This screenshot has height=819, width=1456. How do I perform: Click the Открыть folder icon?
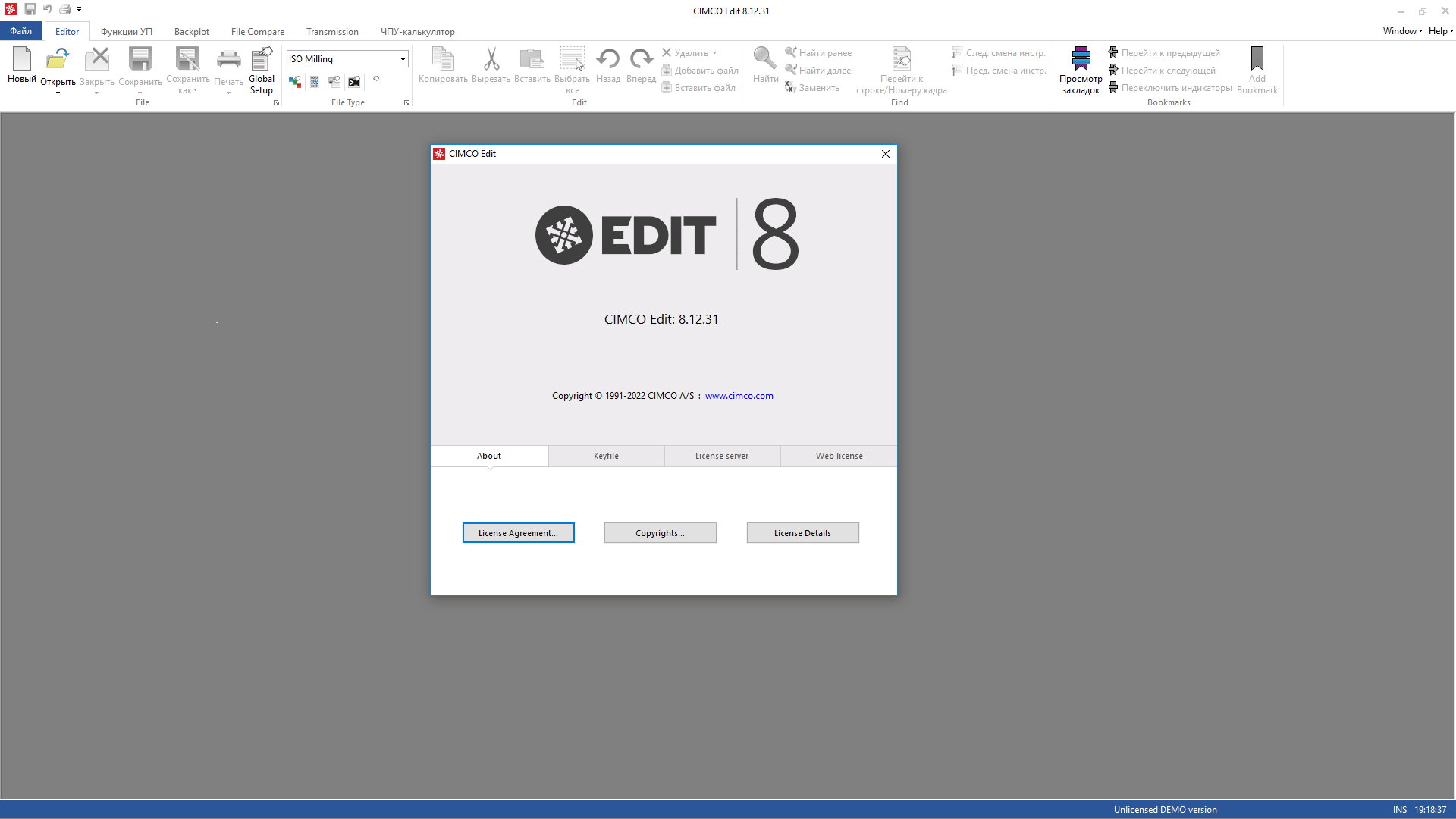58,59
